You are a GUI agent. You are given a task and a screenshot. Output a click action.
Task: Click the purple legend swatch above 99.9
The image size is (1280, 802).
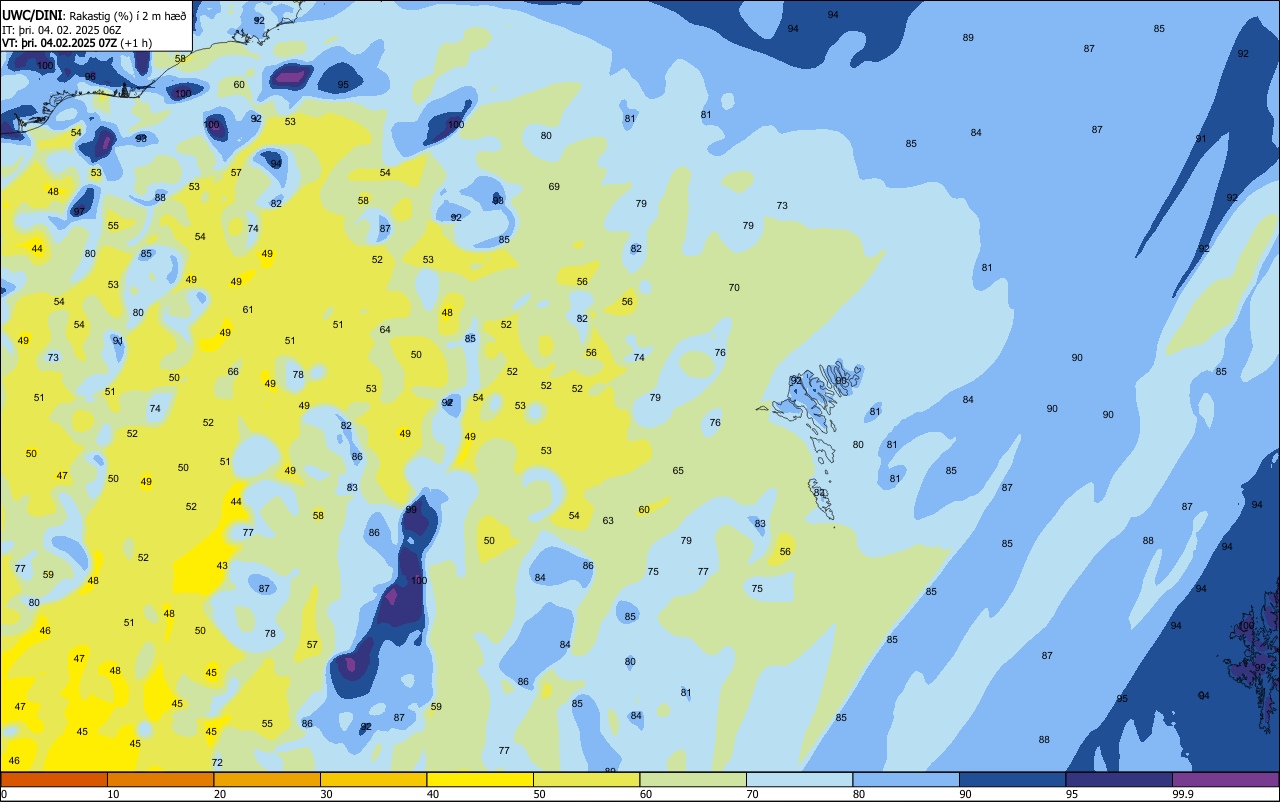(1225, 779)
